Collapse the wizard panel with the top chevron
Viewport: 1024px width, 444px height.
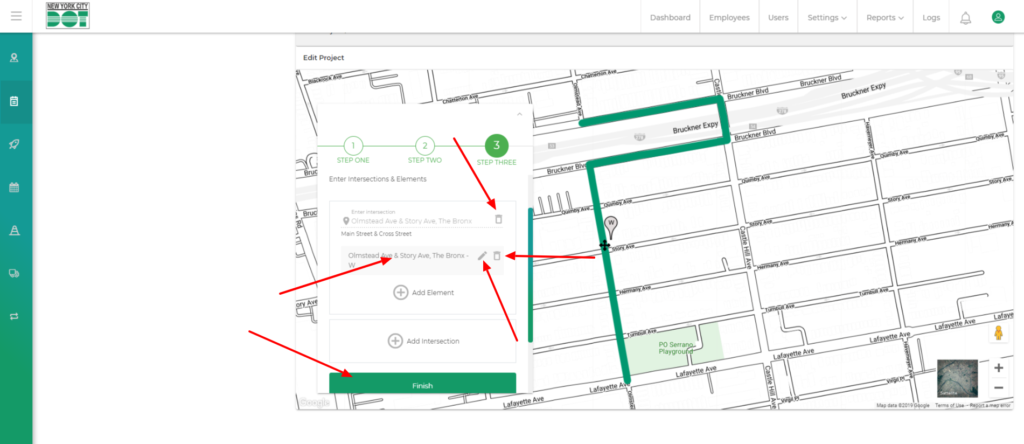519,115
